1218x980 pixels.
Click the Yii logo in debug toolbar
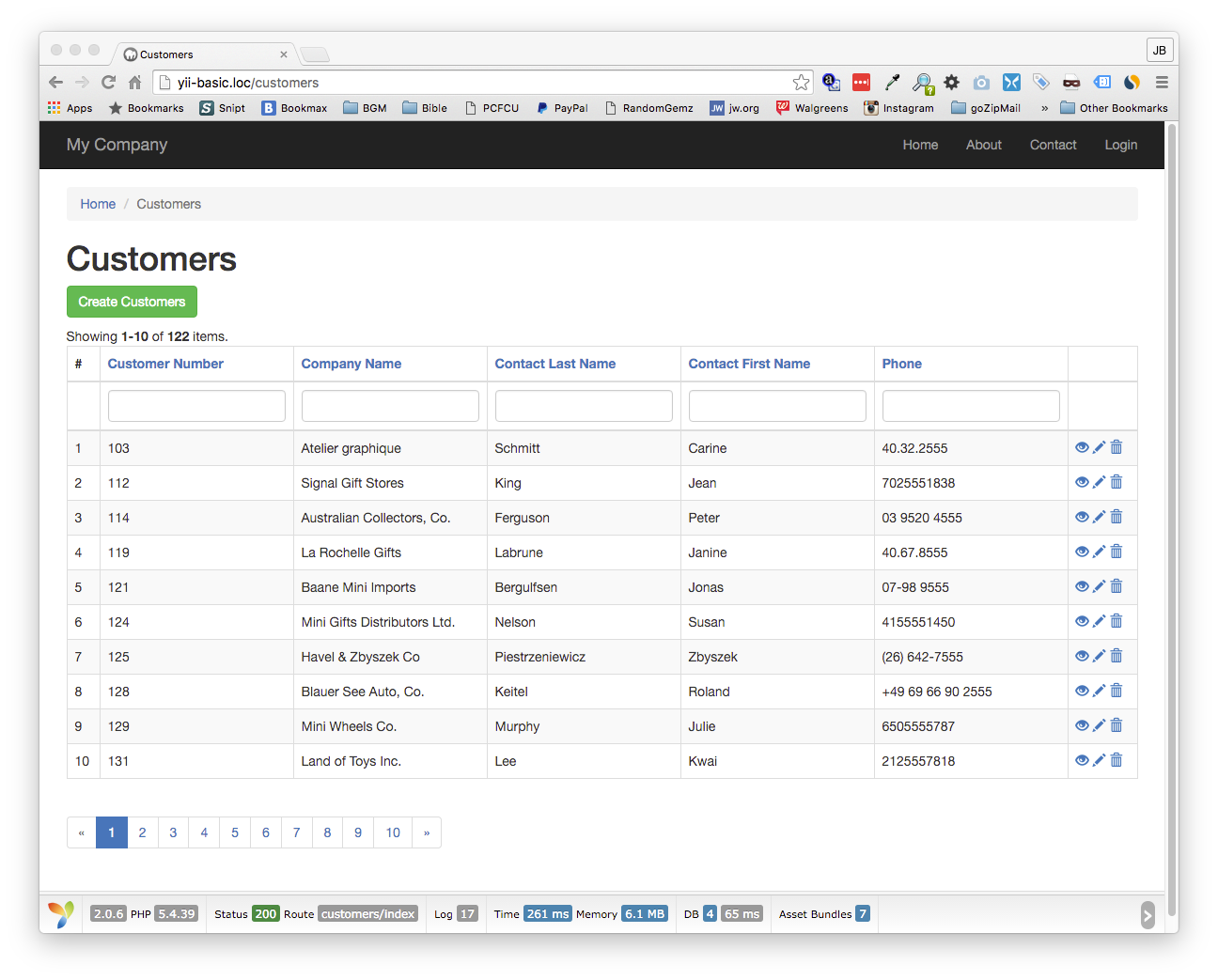point(61,914)
